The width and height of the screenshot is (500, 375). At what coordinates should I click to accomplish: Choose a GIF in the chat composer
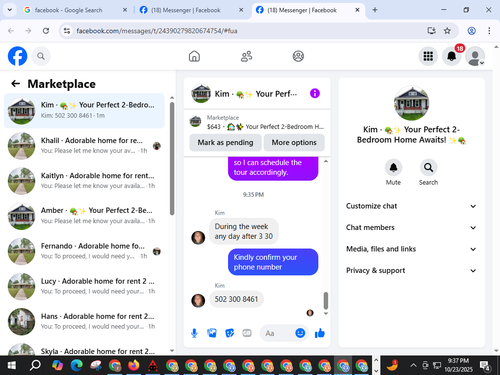coord(247,333)
